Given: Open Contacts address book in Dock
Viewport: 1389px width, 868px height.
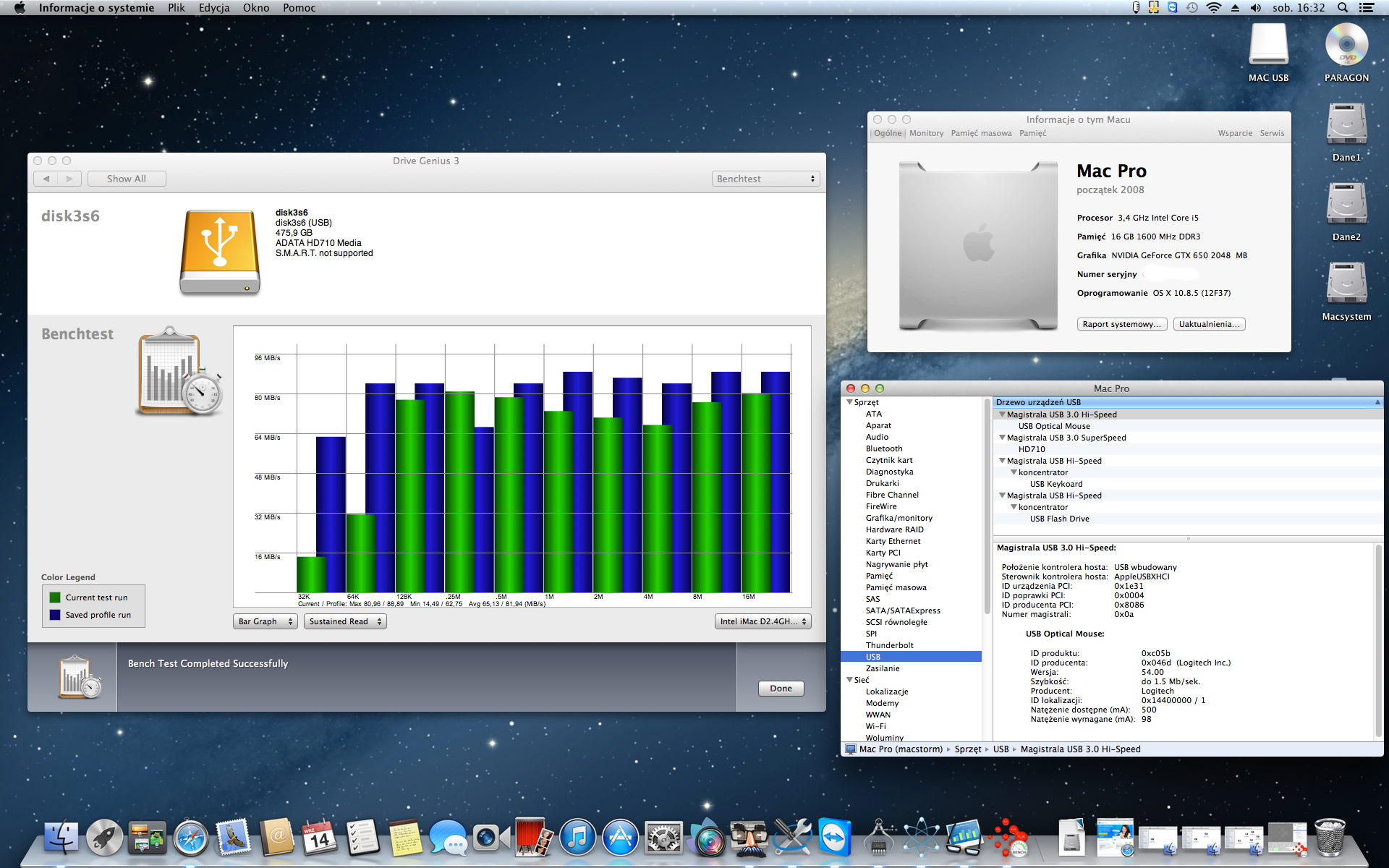Looking at the screenshot, I should coord(276,838).
